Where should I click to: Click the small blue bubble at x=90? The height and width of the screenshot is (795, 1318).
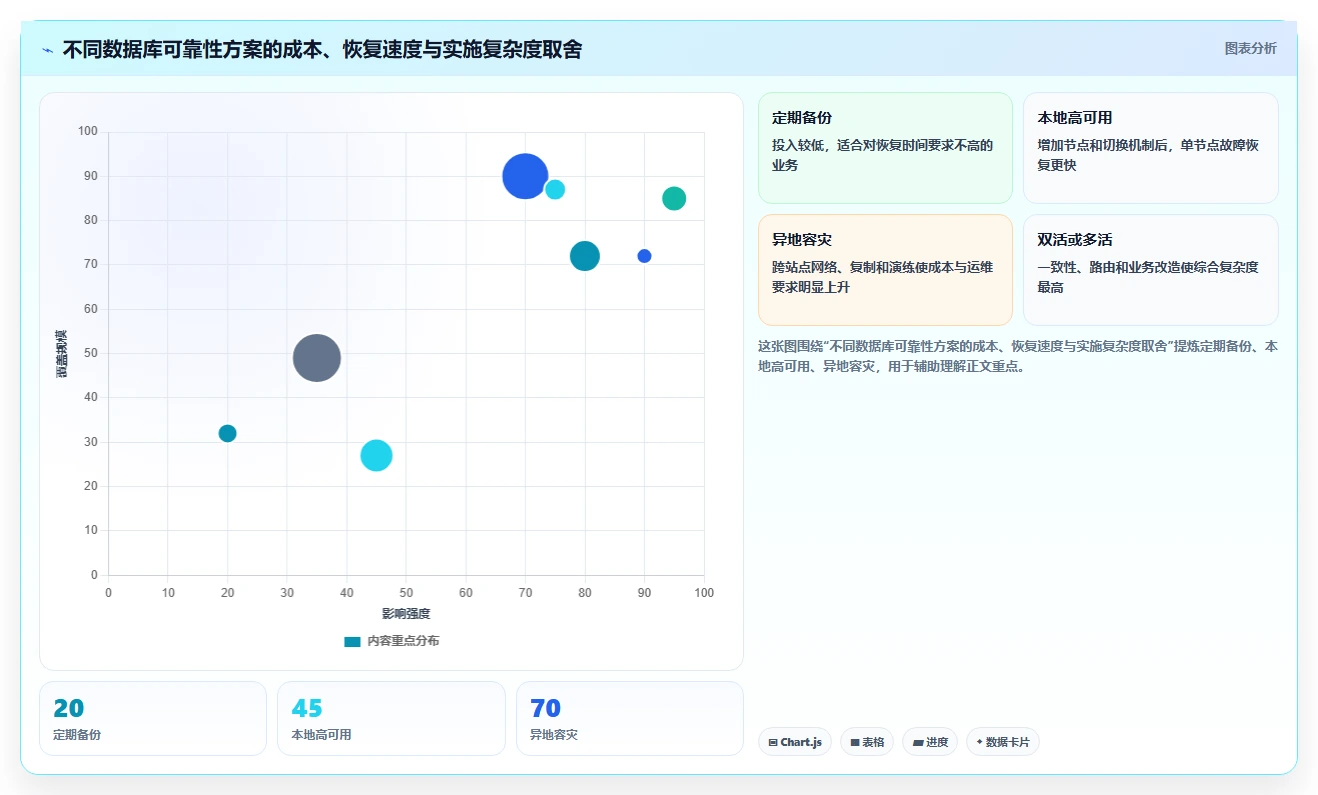pos(644,256)
